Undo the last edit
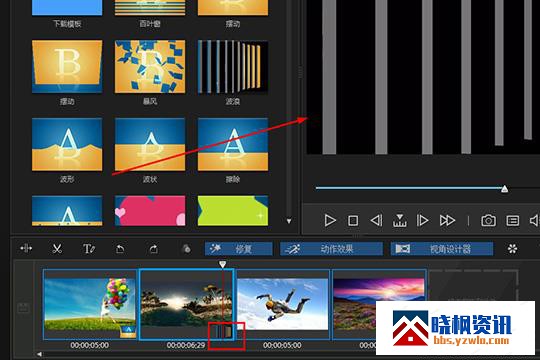 120,248
